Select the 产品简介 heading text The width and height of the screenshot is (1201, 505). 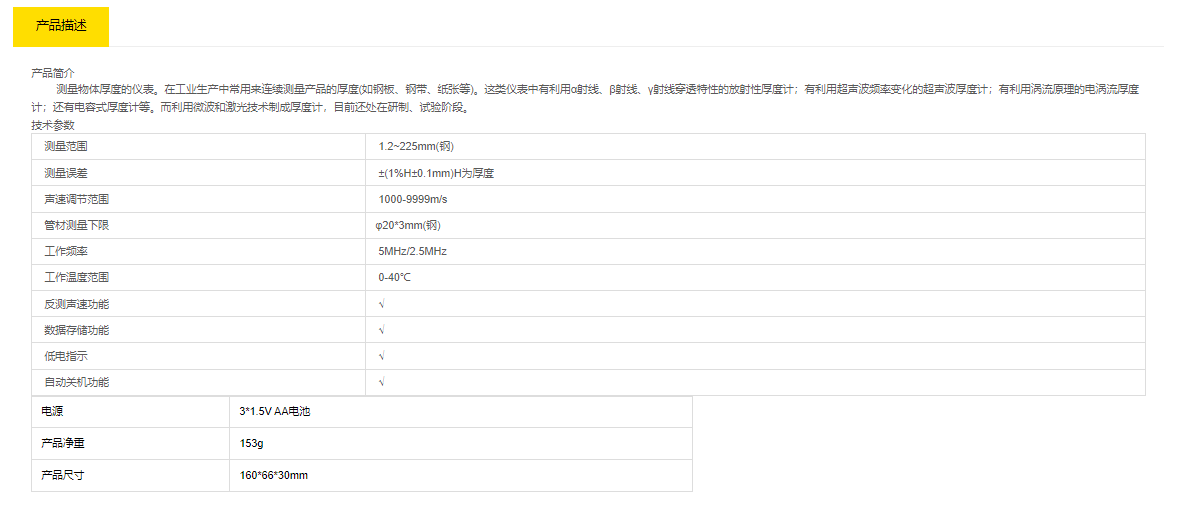click(53, 73)
